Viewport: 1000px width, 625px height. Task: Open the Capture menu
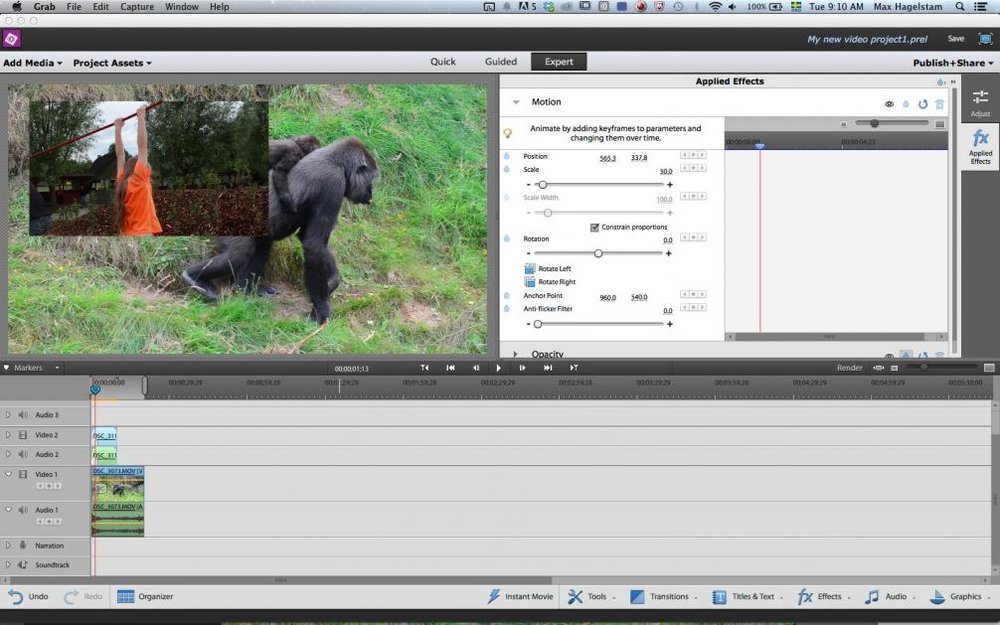point(135,7)
